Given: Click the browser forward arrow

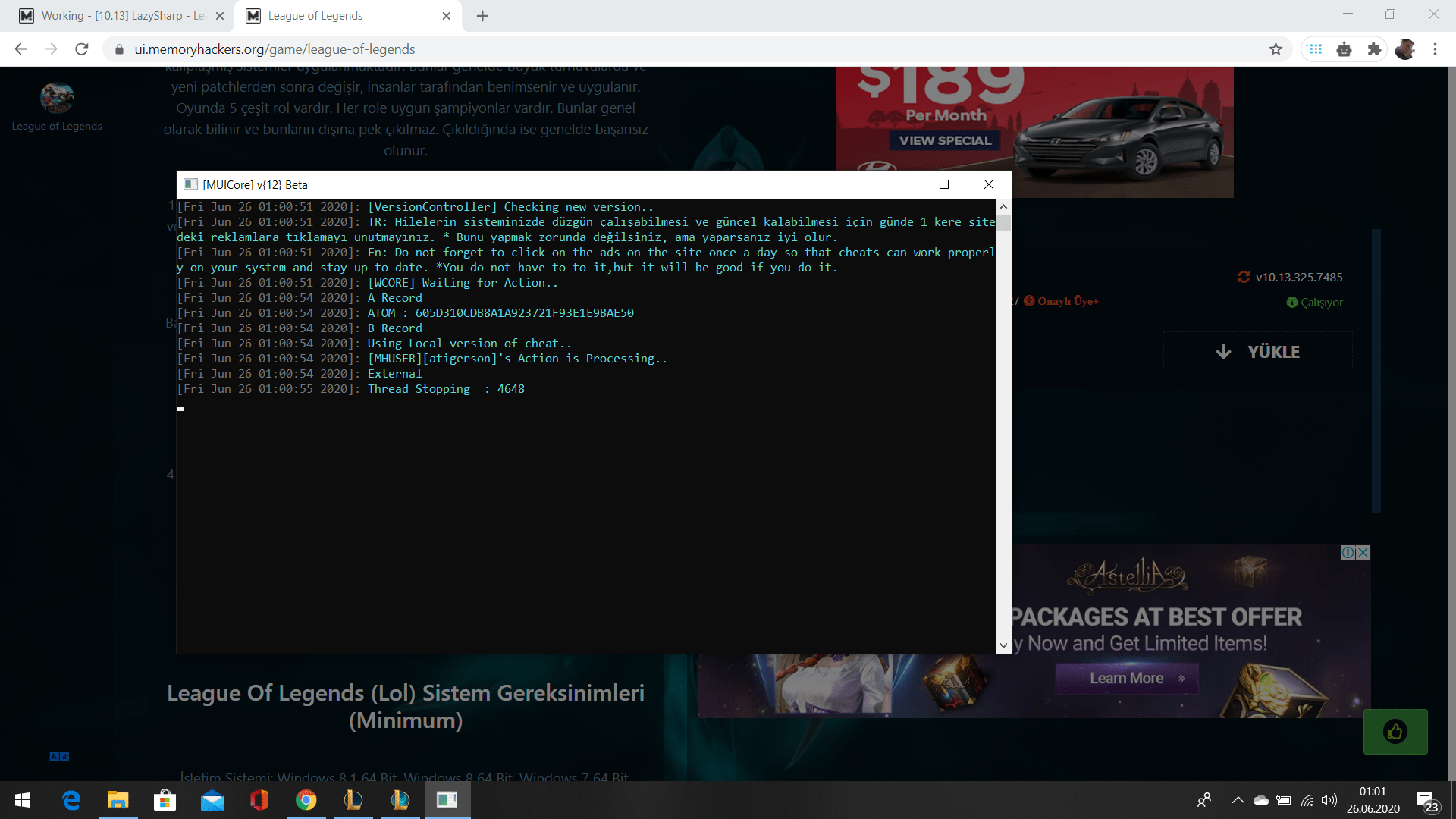Looking at the screenshot, I should point(51,49).
